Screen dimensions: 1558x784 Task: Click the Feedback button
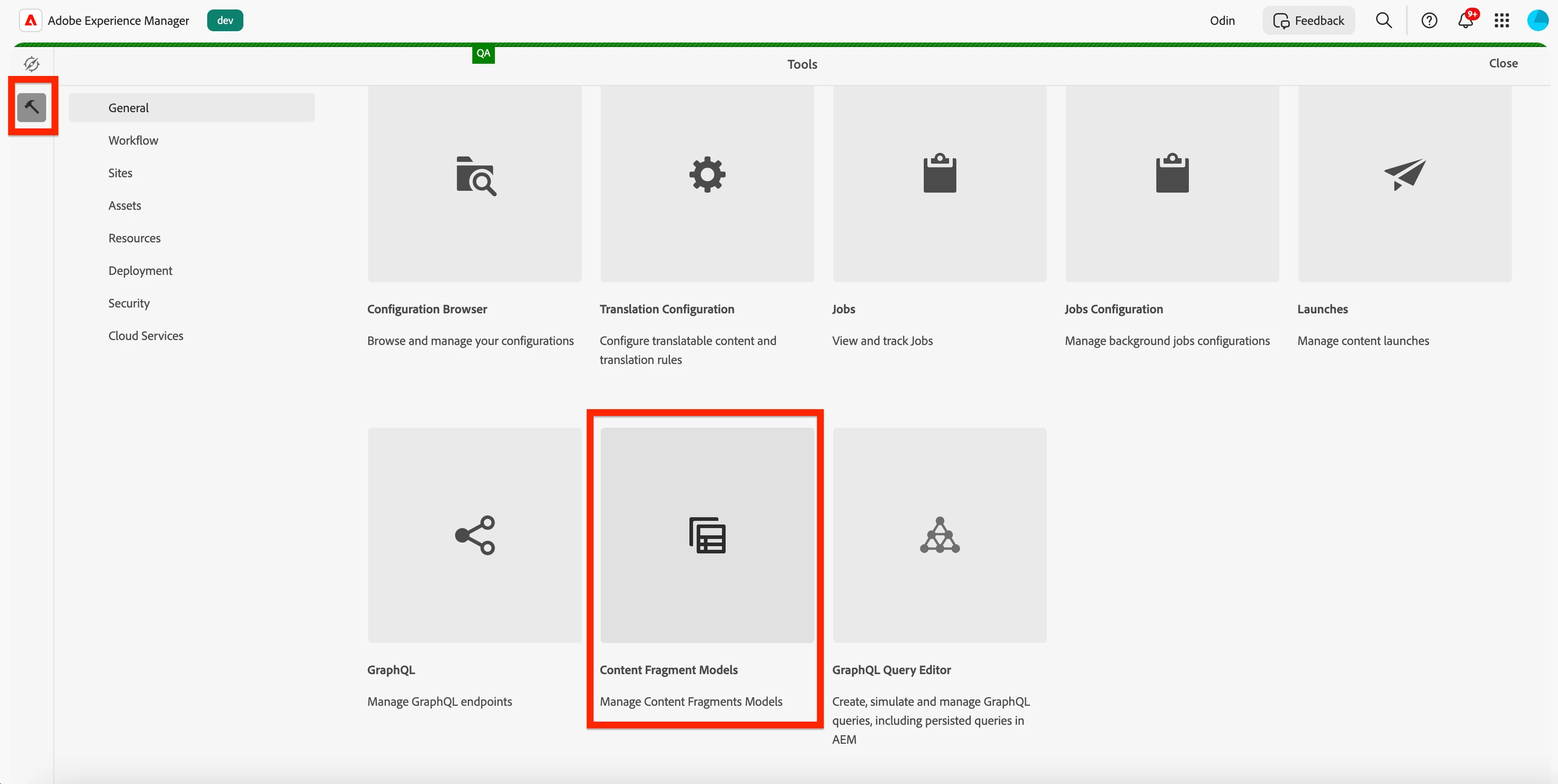pyautogui.click(x=1308, y=20)
